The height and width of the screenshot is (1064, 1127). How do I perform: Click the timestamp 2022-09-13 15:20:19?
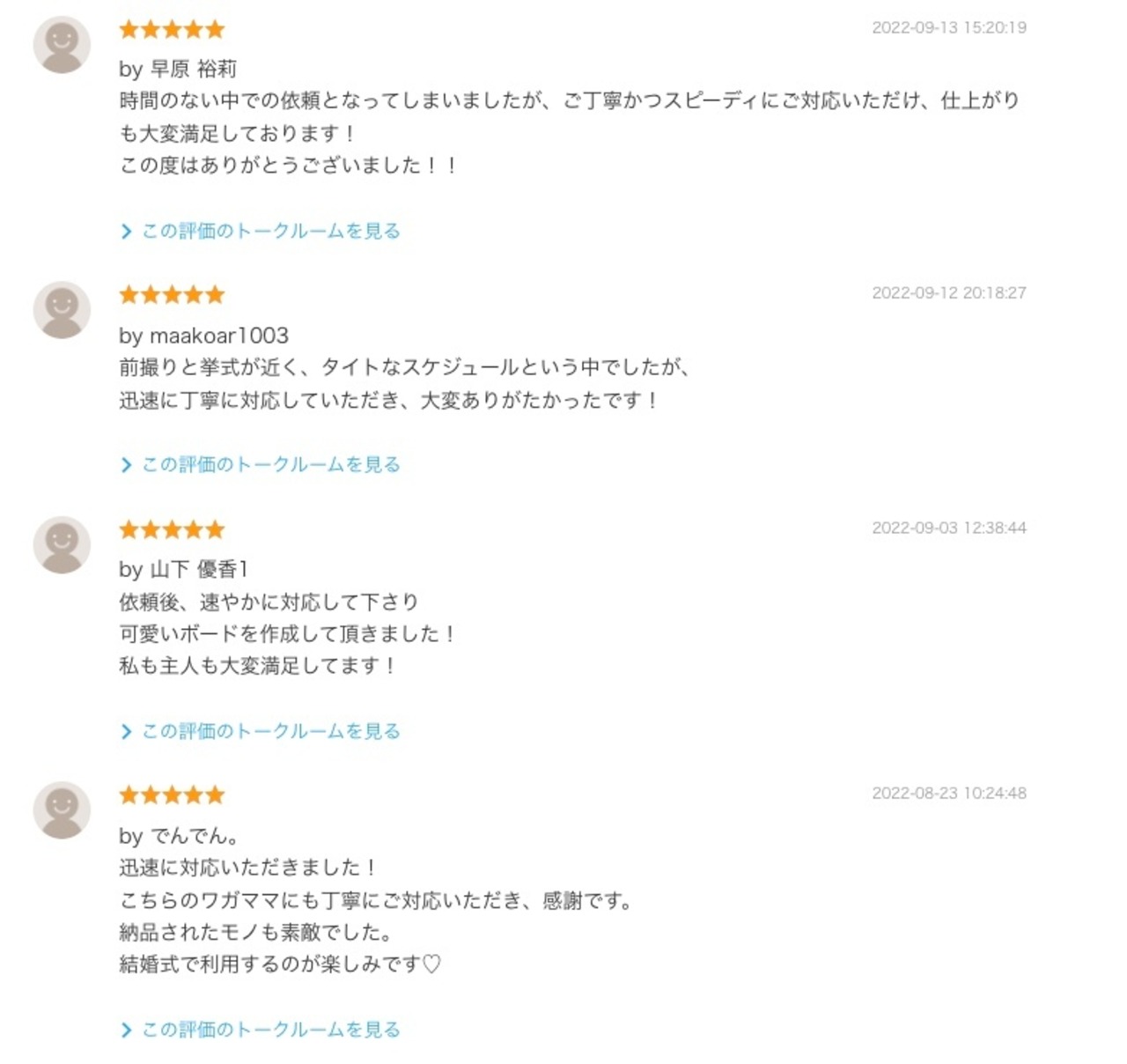(x=948, y=27)
